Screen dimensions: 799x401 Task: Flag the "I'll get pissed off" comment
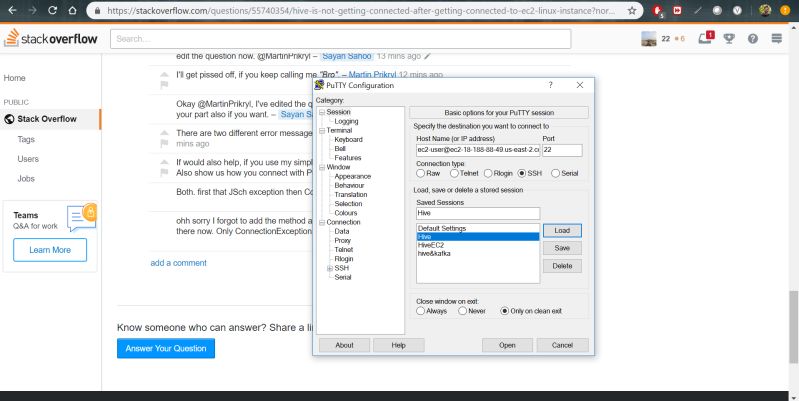(x=164, y=85)
